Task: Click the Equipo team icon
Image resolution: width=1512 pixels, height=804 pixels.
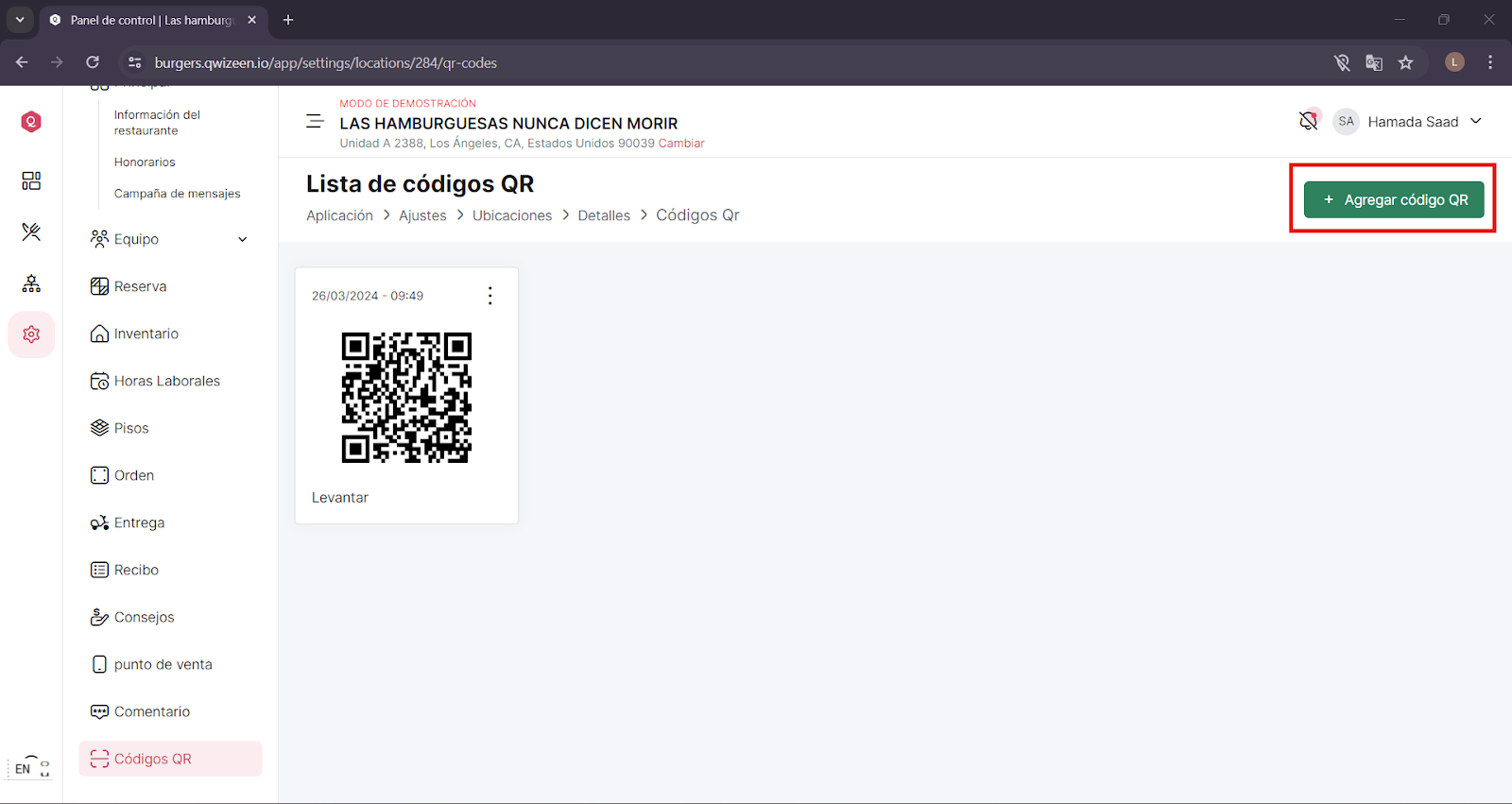Action: [x=99, y=239]
